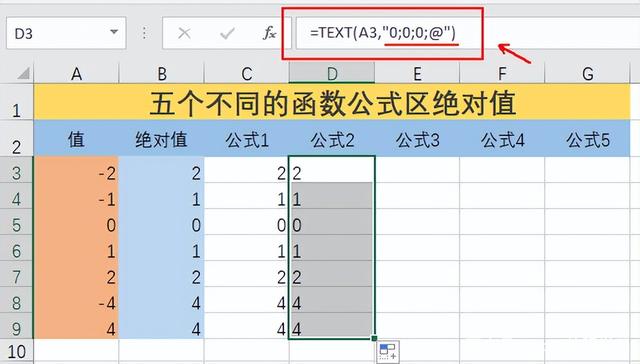Click empty cell G3 under 公式5
This screenshot has width=640, height=364.
(587, 169)
